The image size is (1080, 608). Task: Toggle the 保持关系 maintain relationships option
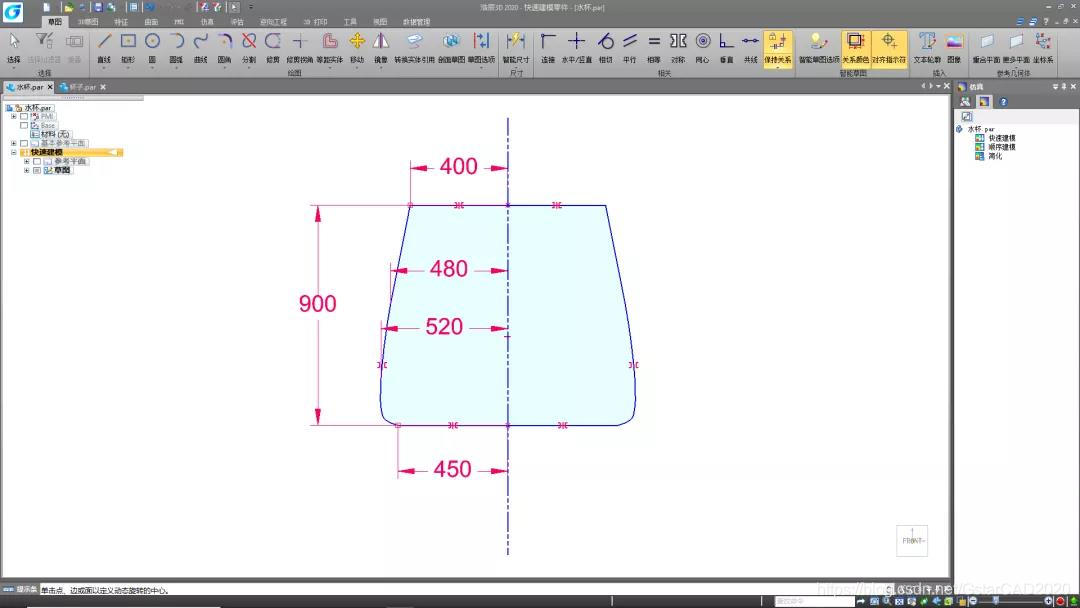coord(778,48)
